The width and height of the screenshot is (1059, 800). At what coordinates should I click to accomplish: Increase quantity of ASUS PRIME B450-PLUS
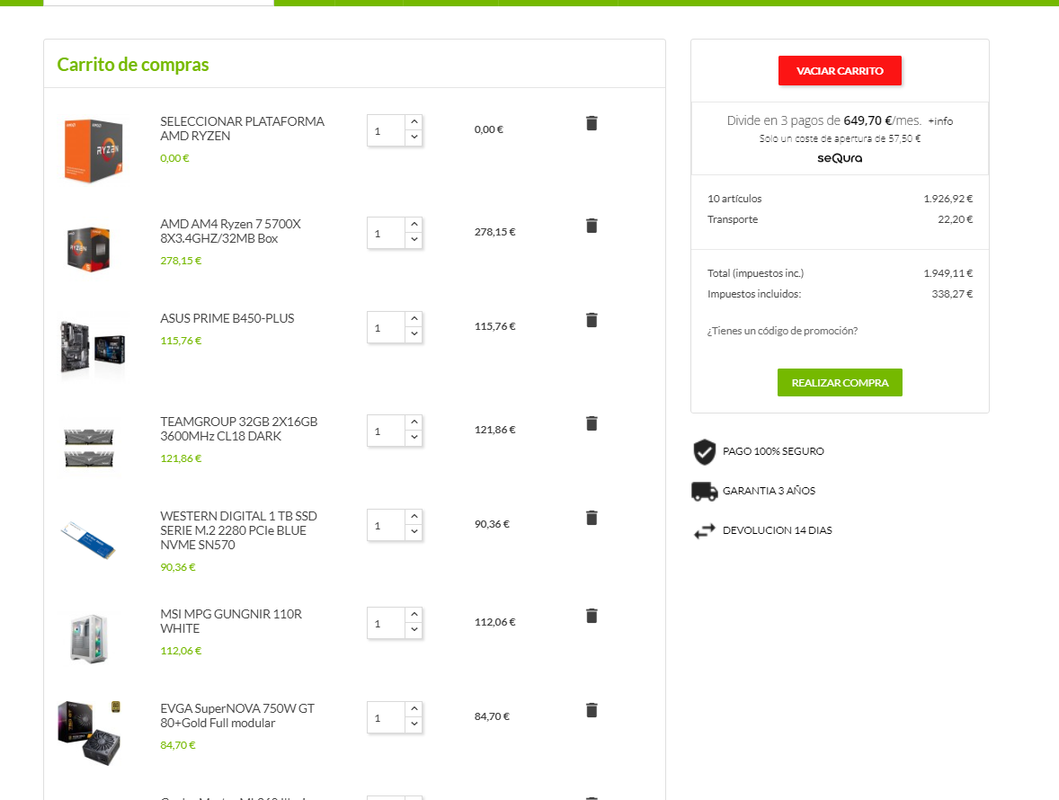(x=414, y=319)
